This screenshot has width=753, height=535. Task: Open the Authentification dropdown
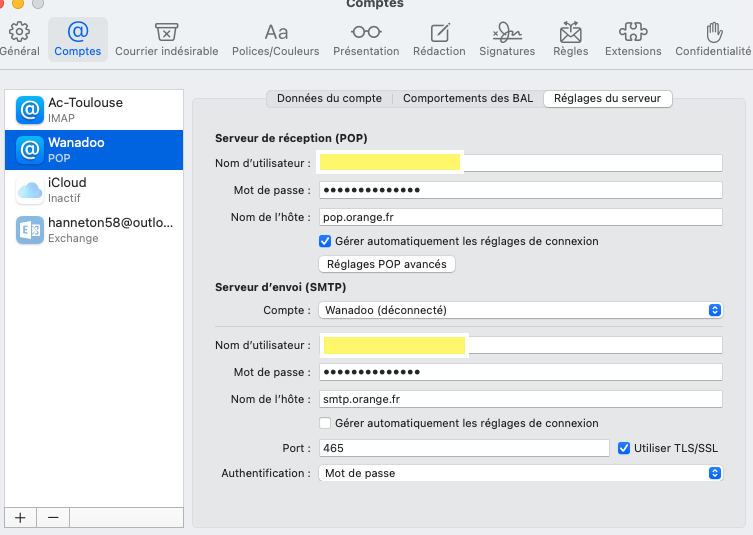520,473
